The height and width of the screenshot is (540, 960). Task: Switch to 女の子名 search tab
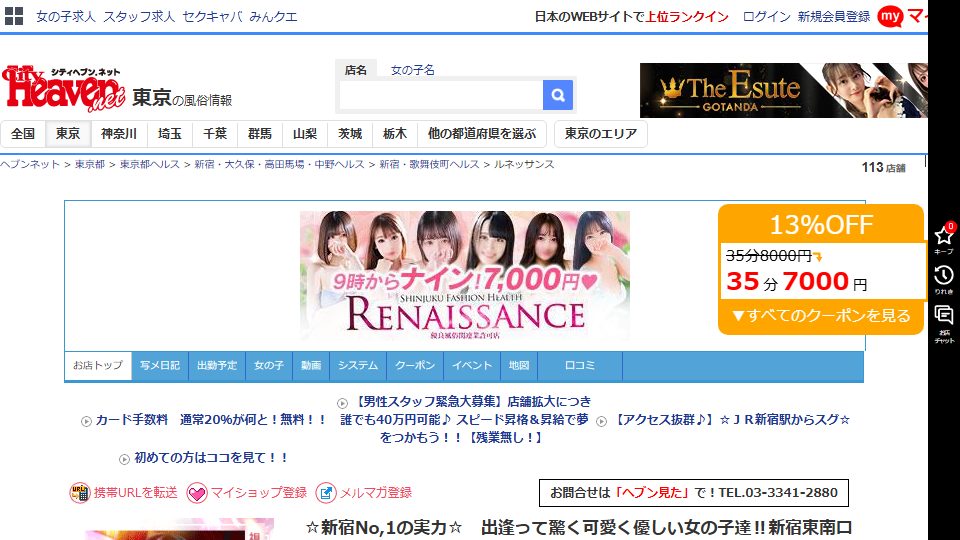coord(413,70)
